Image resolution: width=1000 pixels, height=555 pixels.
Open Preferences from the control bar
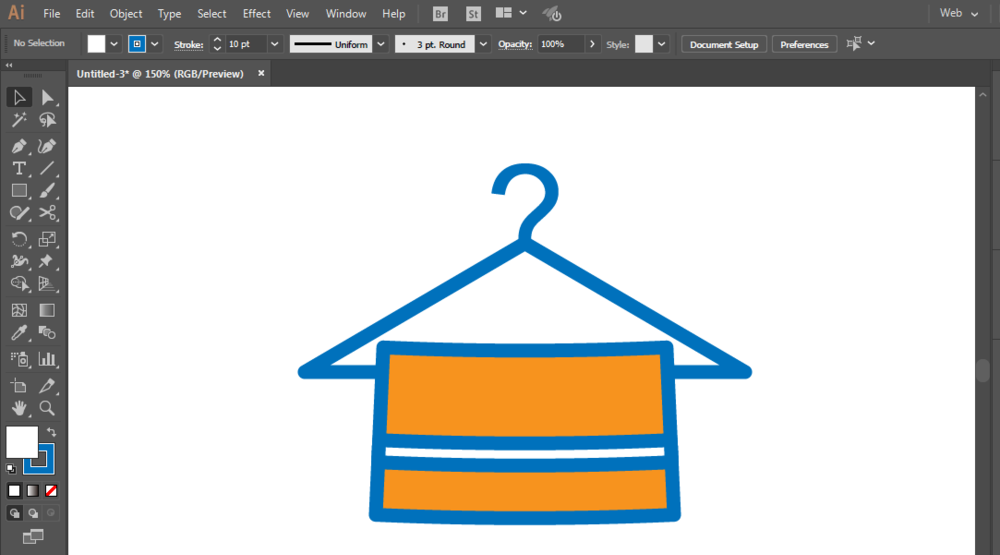pyautogui.click(x=804, y=44)
